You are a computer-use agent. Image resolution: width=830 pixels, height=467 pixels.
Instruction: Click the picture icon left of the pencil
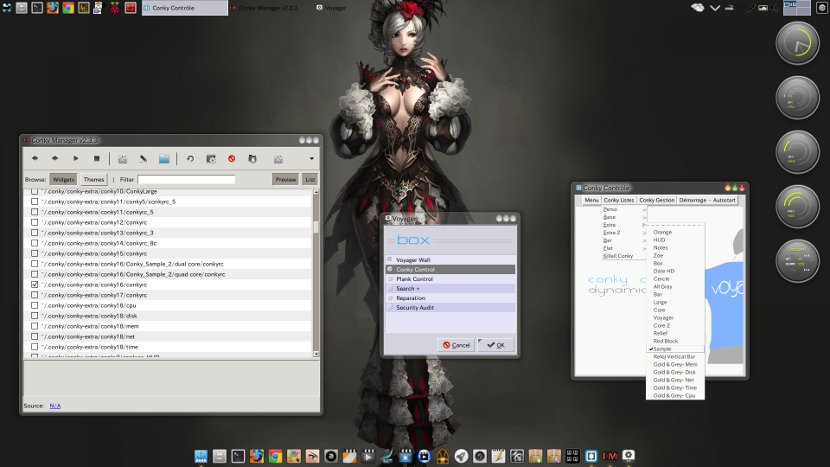click(x=122, y=159)
